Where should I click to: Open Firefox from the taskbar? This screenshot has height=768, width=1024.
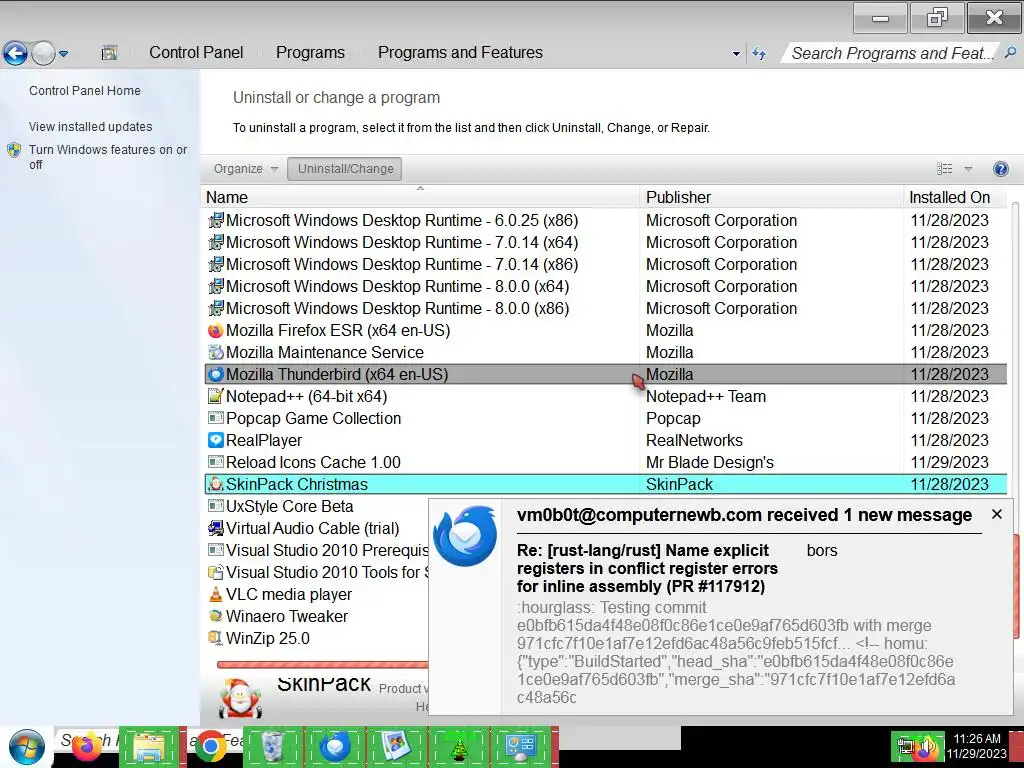pos(86,747)
